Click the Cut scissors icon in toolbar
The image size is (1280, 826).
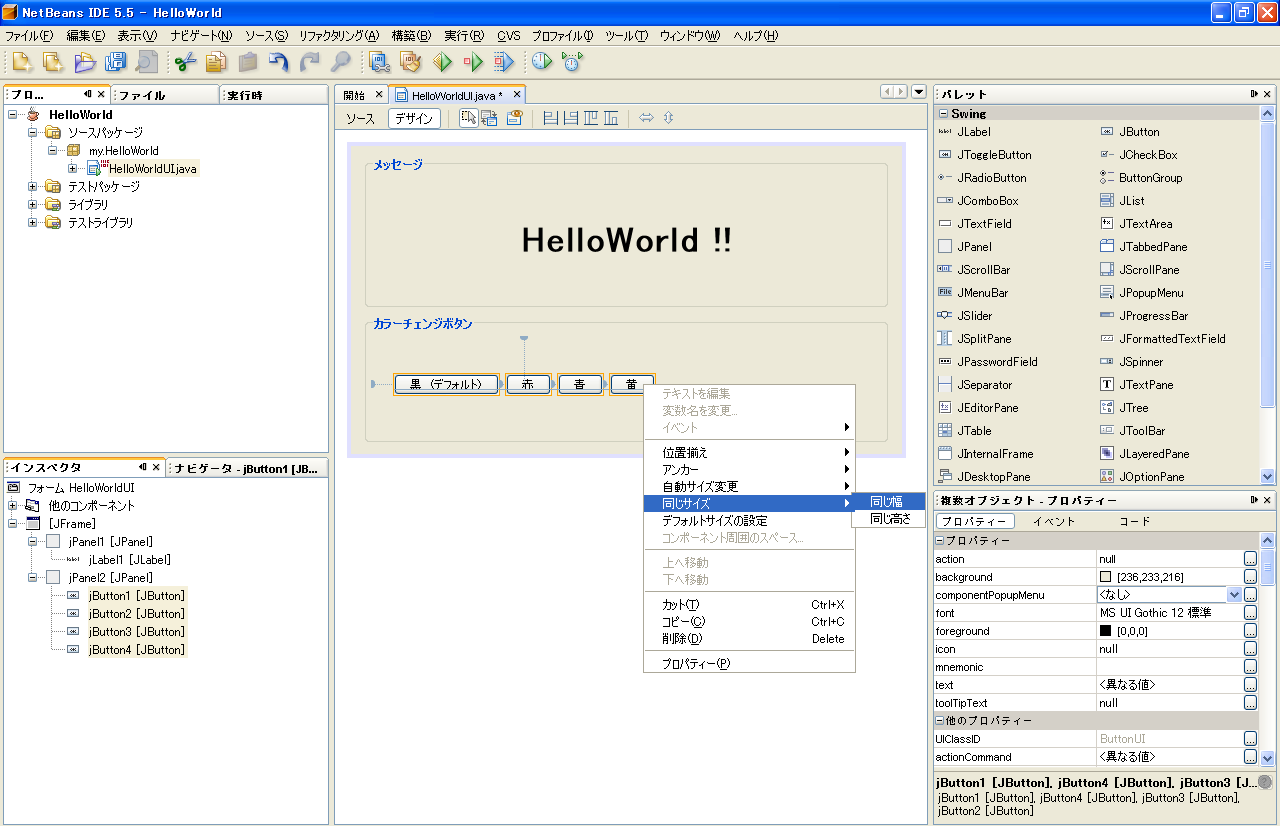pyautogui.click(x=185, y=62)
